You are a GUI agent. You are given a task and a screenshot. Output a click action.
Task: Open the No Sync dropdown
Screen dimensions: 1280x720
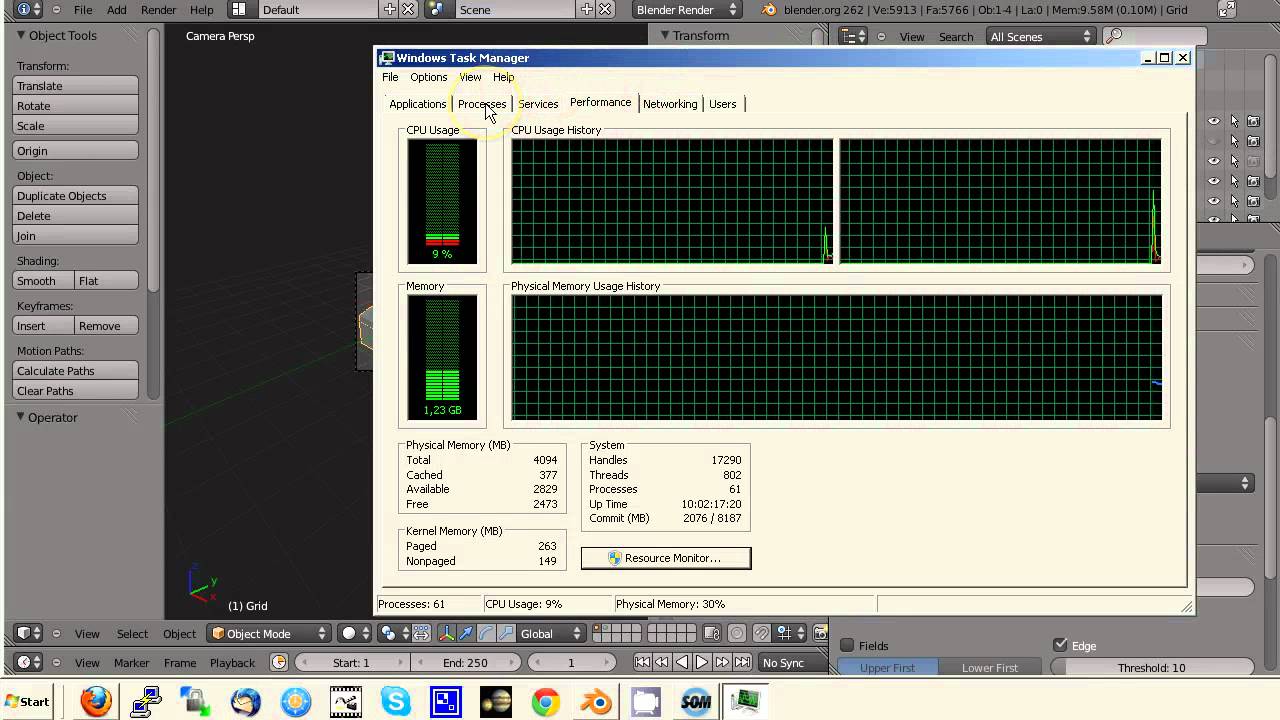pos(794,662)
